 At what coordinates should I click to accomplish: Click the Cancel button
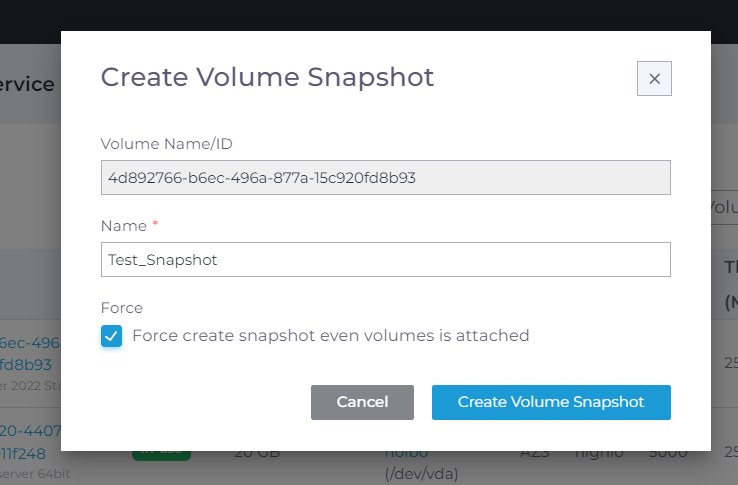click(362, 402)
